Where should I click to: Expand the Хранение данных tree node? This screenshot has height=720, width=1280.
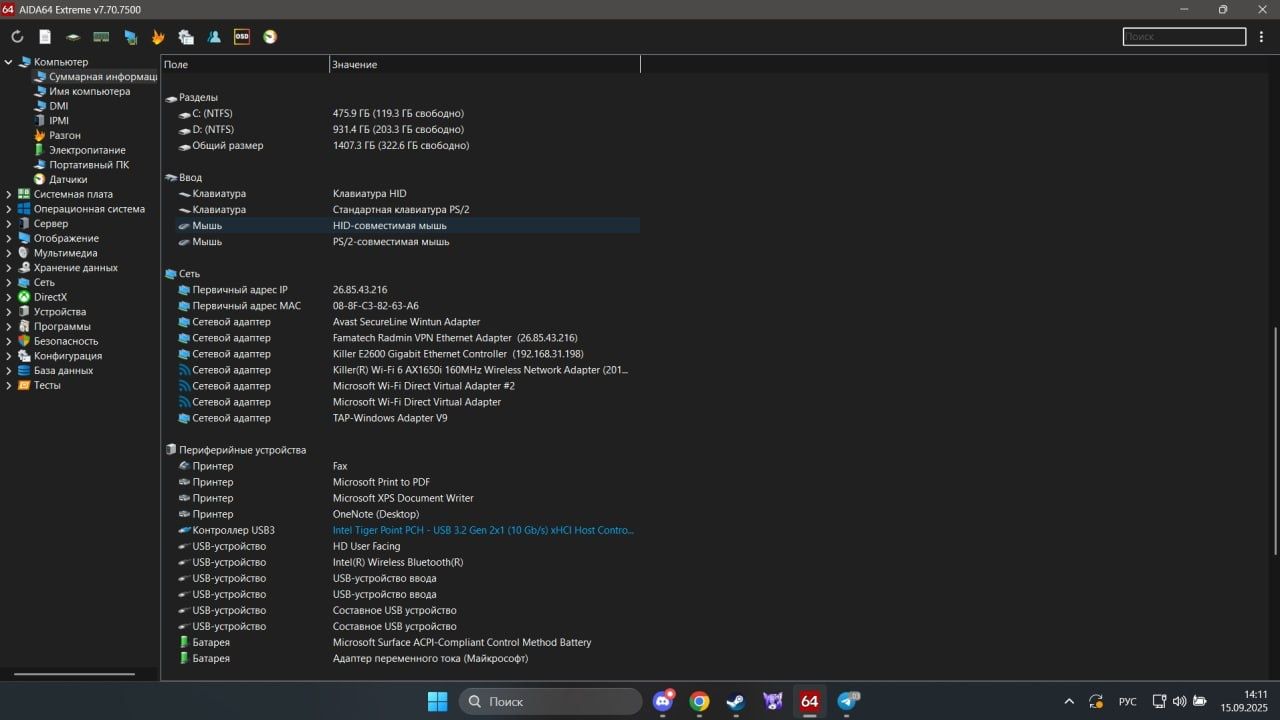[9, 268]
